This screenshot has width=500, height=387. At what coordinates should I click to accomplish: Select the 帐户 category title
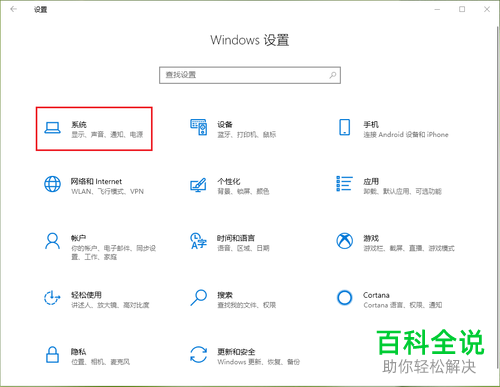click(79, 238)
